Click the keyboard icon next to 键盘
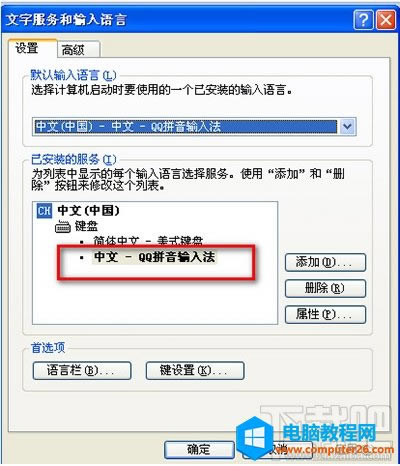400x466 pixels. 63,227
